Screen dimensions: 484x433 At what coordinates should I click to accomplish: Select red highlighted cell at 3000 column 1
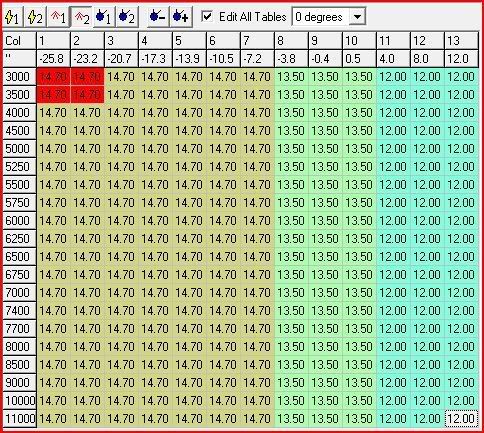(53, 77)
